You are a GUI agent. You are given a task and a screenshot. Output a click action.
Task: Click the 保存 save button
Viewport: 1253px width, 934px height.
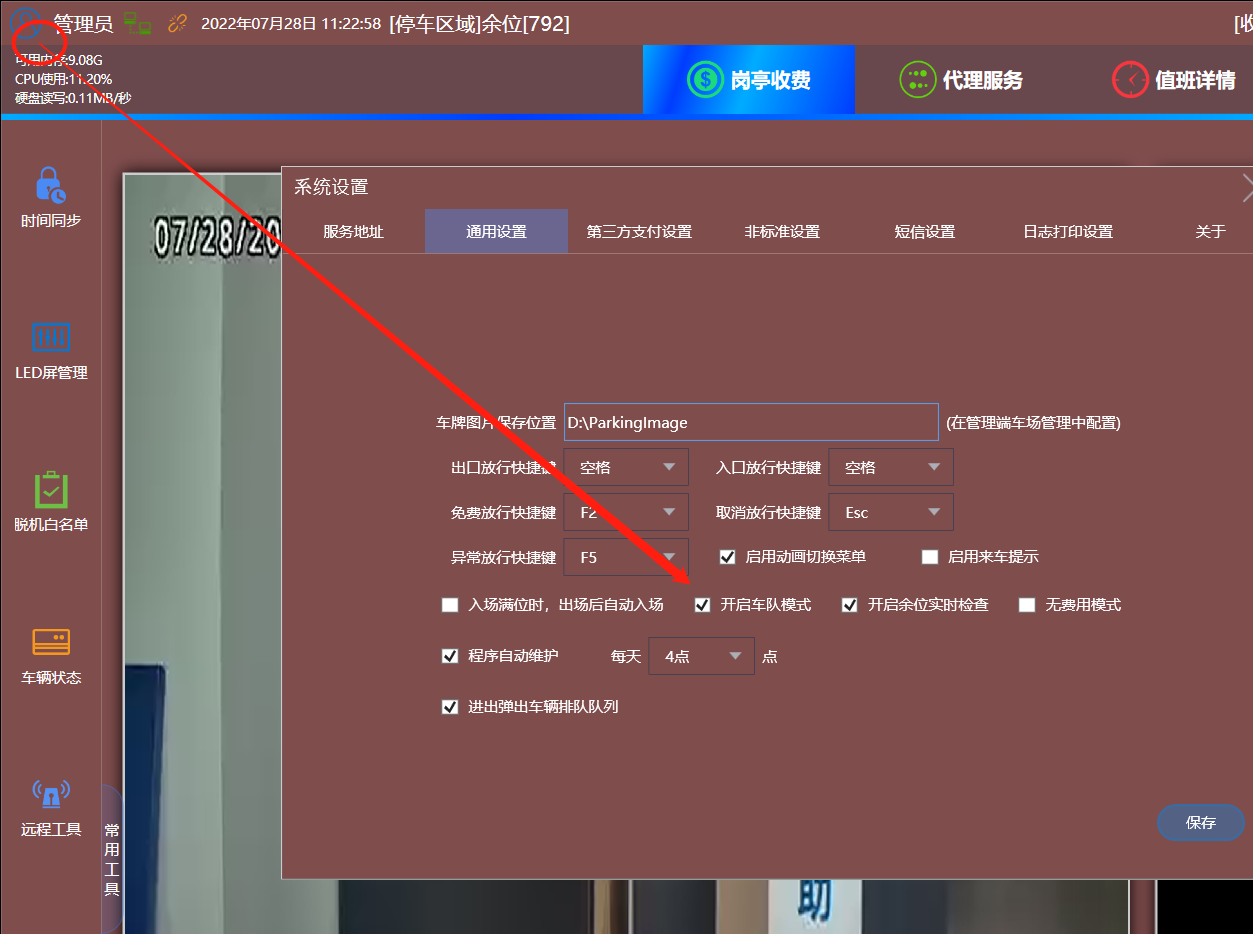click(x=1201, y=823)
